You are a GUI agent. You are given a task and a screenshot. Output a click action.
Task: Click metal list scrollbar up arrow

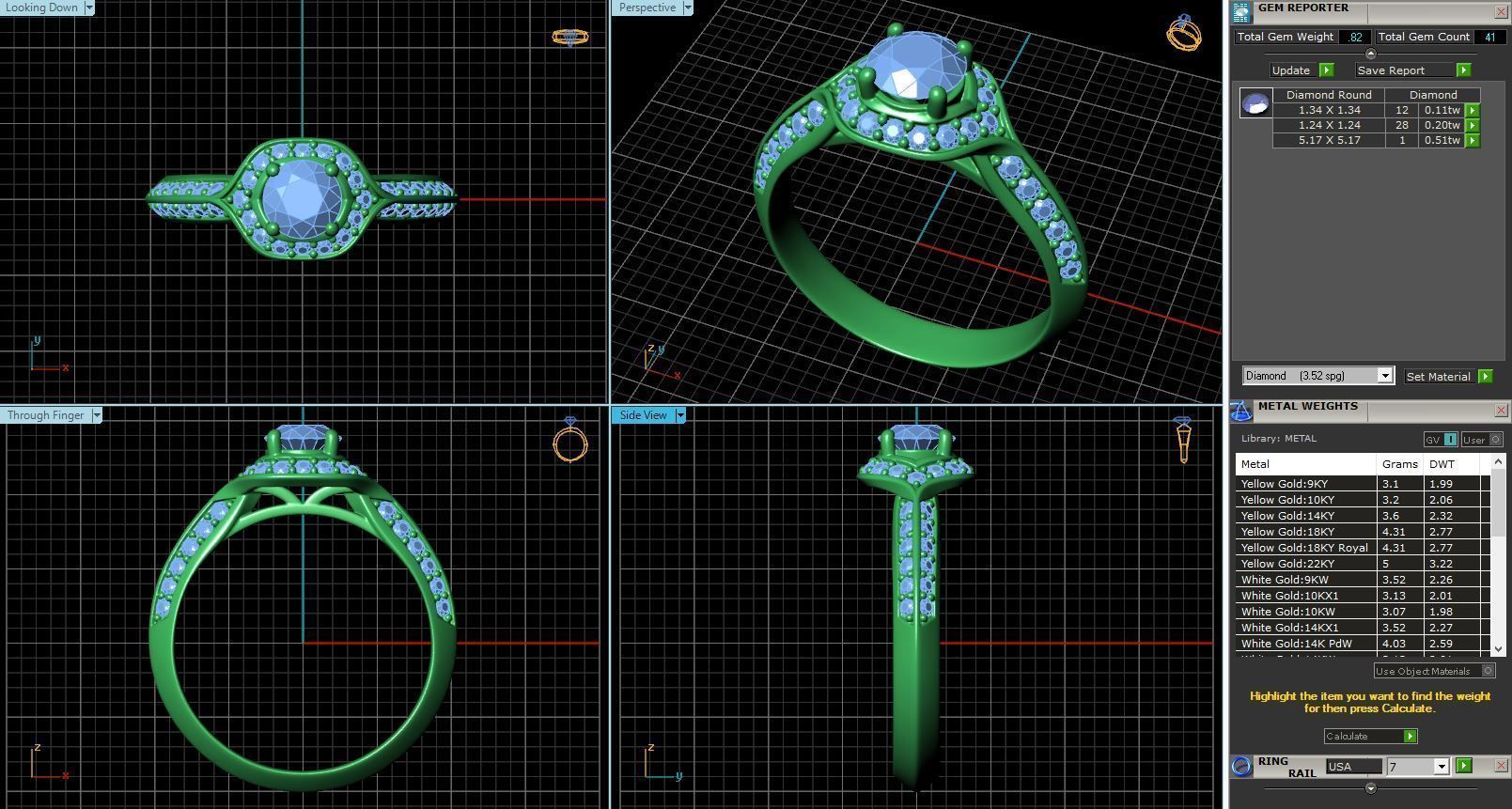coord(1498,461)
